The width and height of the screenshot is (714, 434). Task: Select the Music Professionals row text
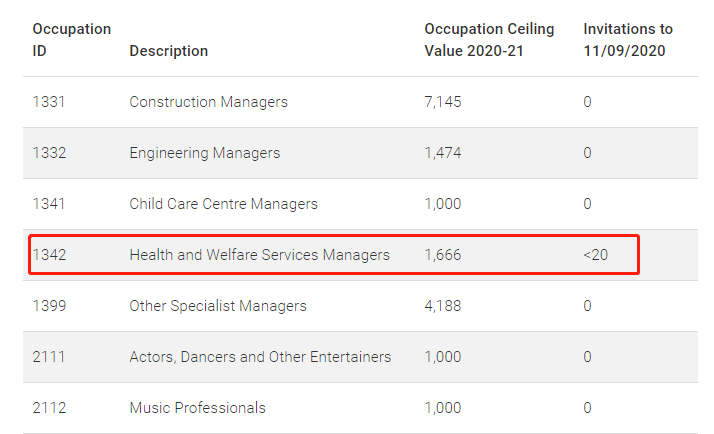point(197,408)
